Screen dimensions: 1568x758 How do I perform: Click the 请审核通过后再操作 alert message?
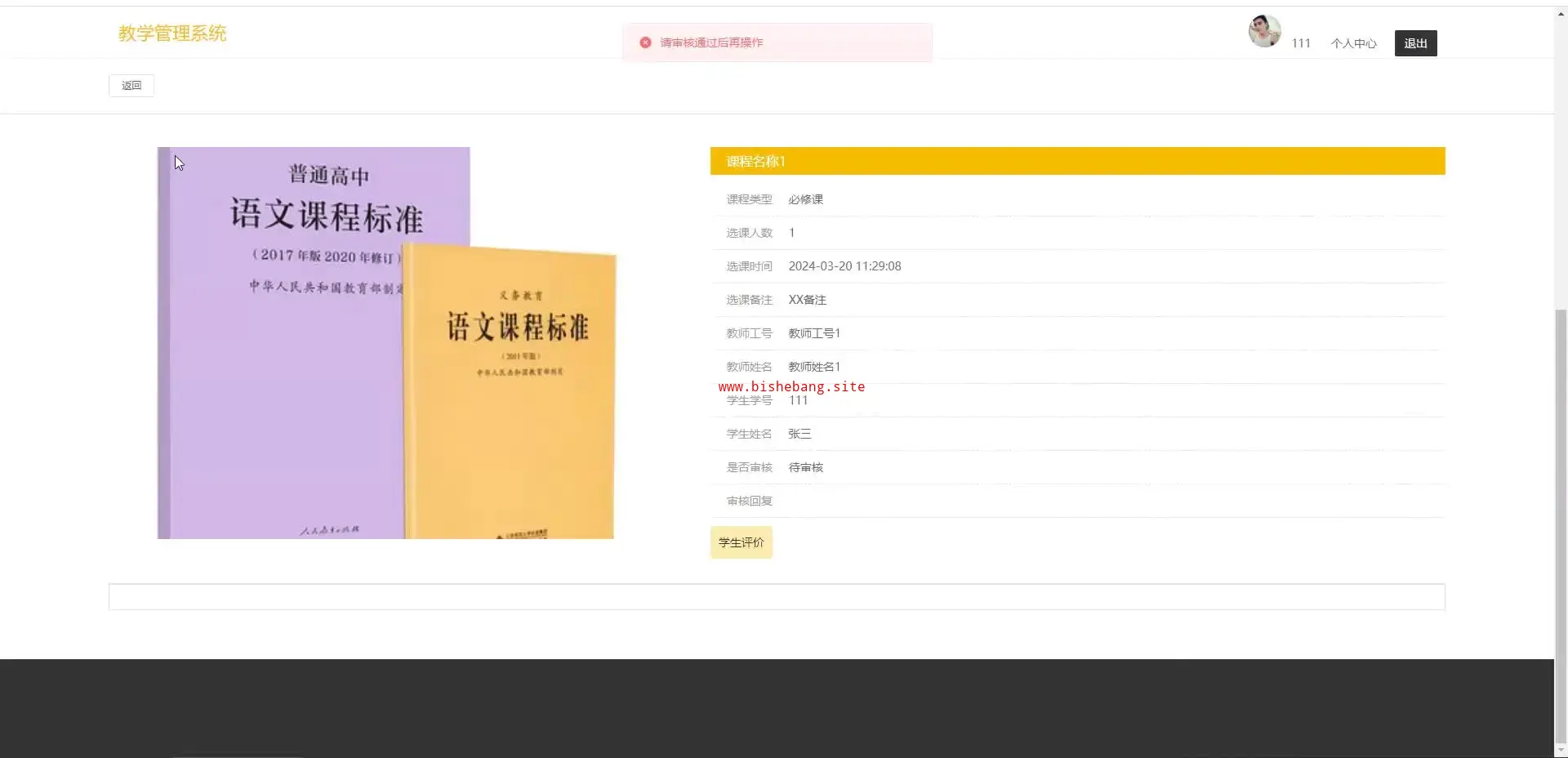(711, 42)
